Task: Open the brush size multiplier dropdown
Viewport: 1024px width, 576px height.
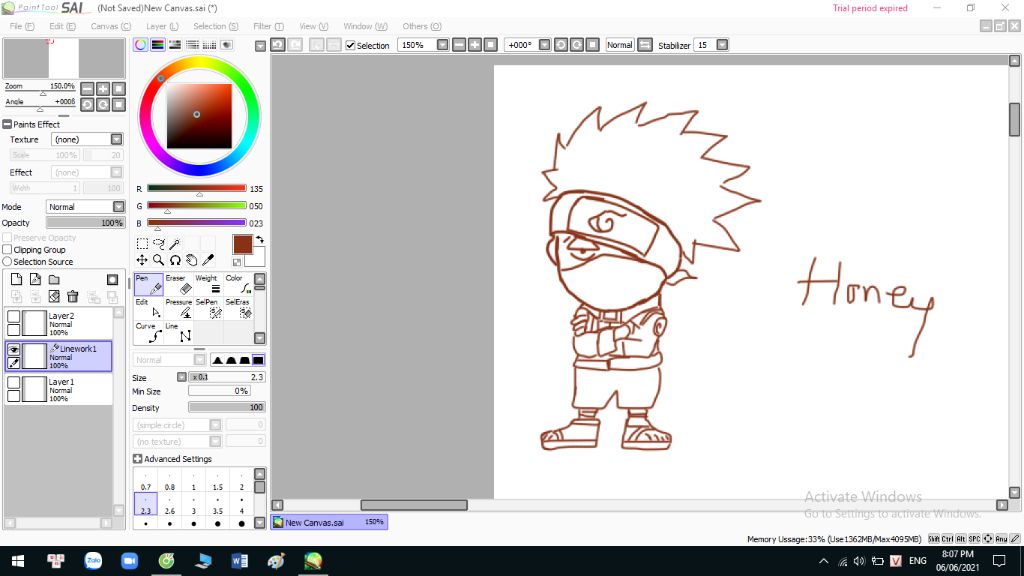Action: click(182, 377)
